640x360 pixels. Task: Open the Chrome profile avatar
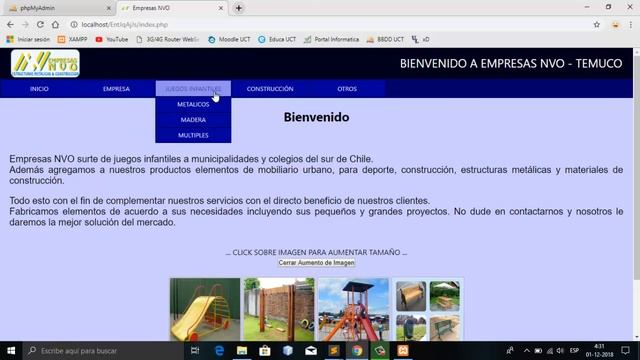pos(616,24)
